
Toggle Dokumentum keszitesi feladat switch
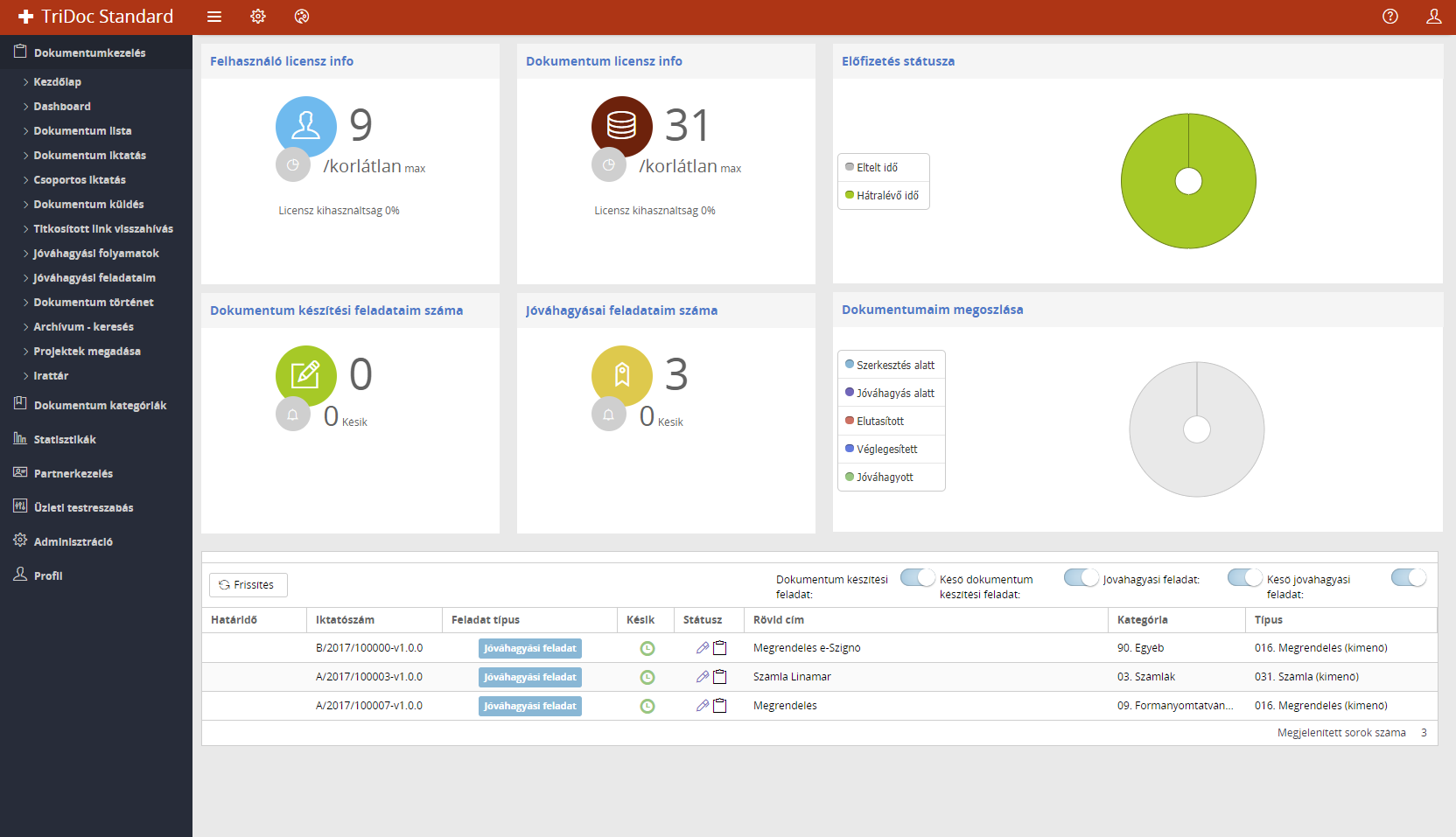(x=918, y=577)
